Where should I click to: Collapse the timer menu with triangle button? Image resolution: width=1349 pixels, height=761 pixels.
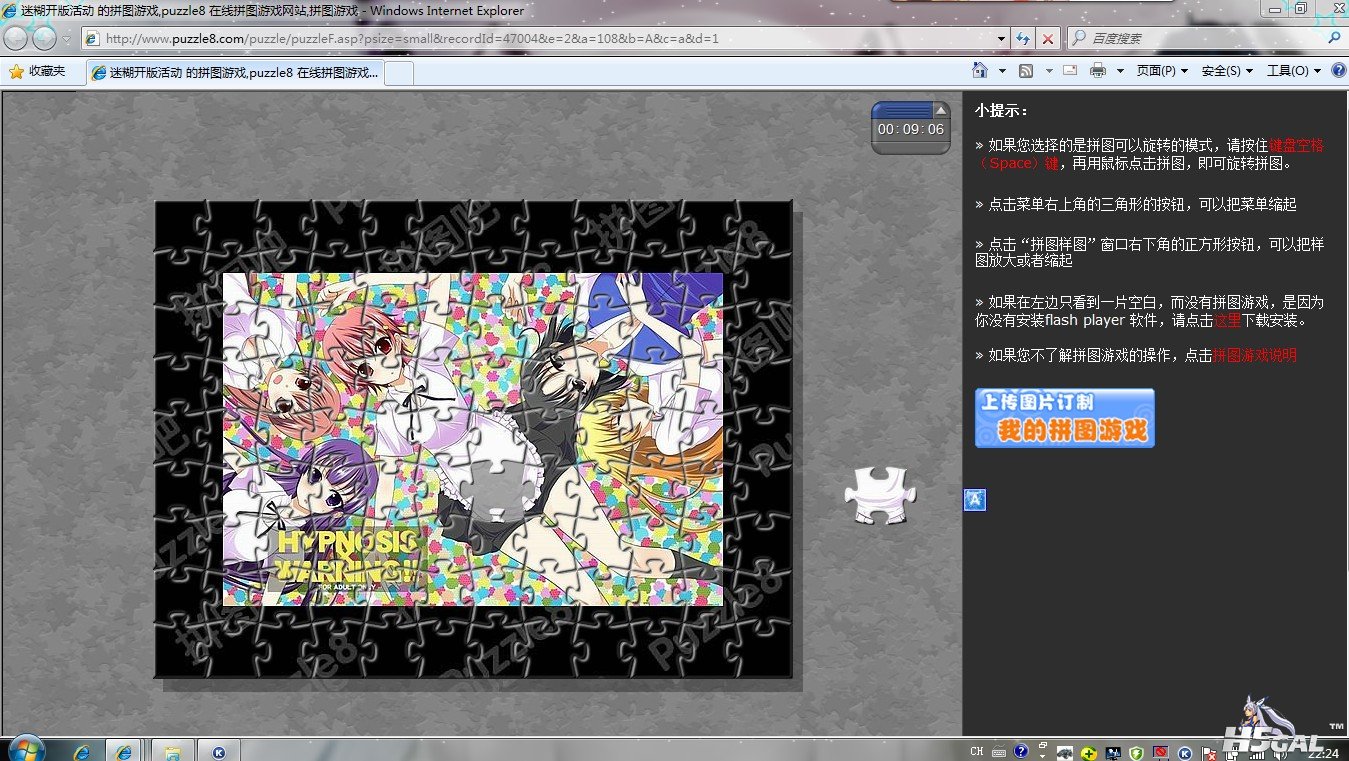tap(940, 109)
